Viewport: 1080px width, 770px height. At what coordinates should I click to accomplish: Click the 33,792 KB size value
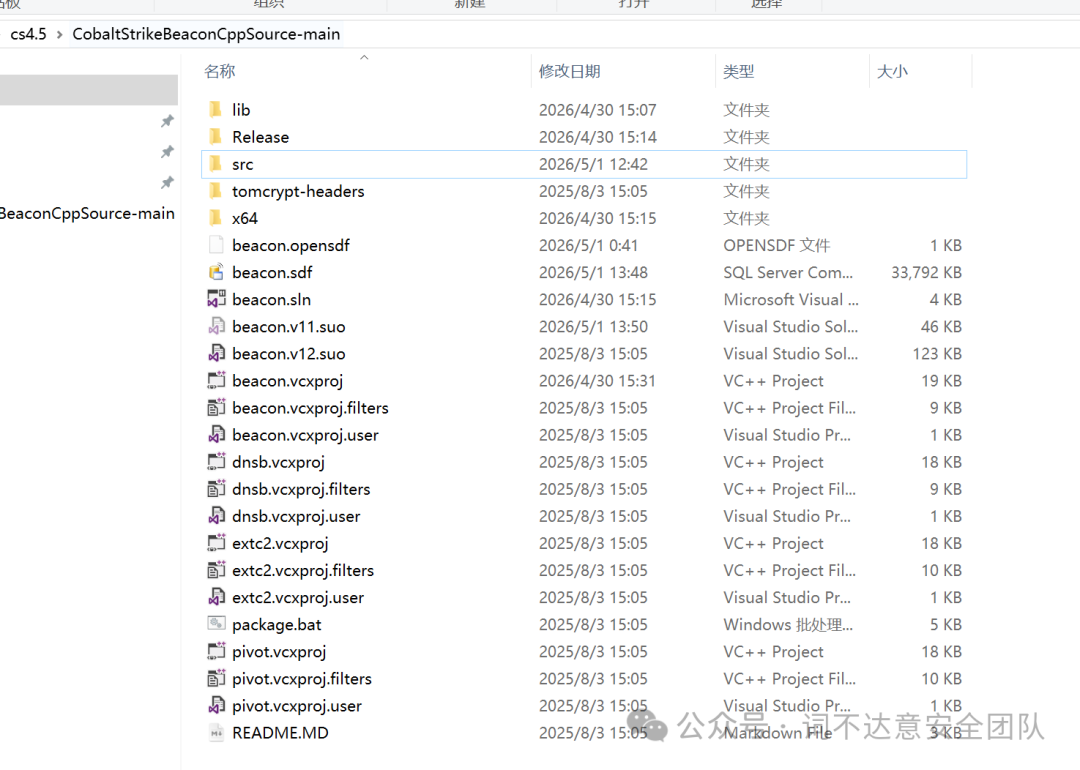click(926, 273)
